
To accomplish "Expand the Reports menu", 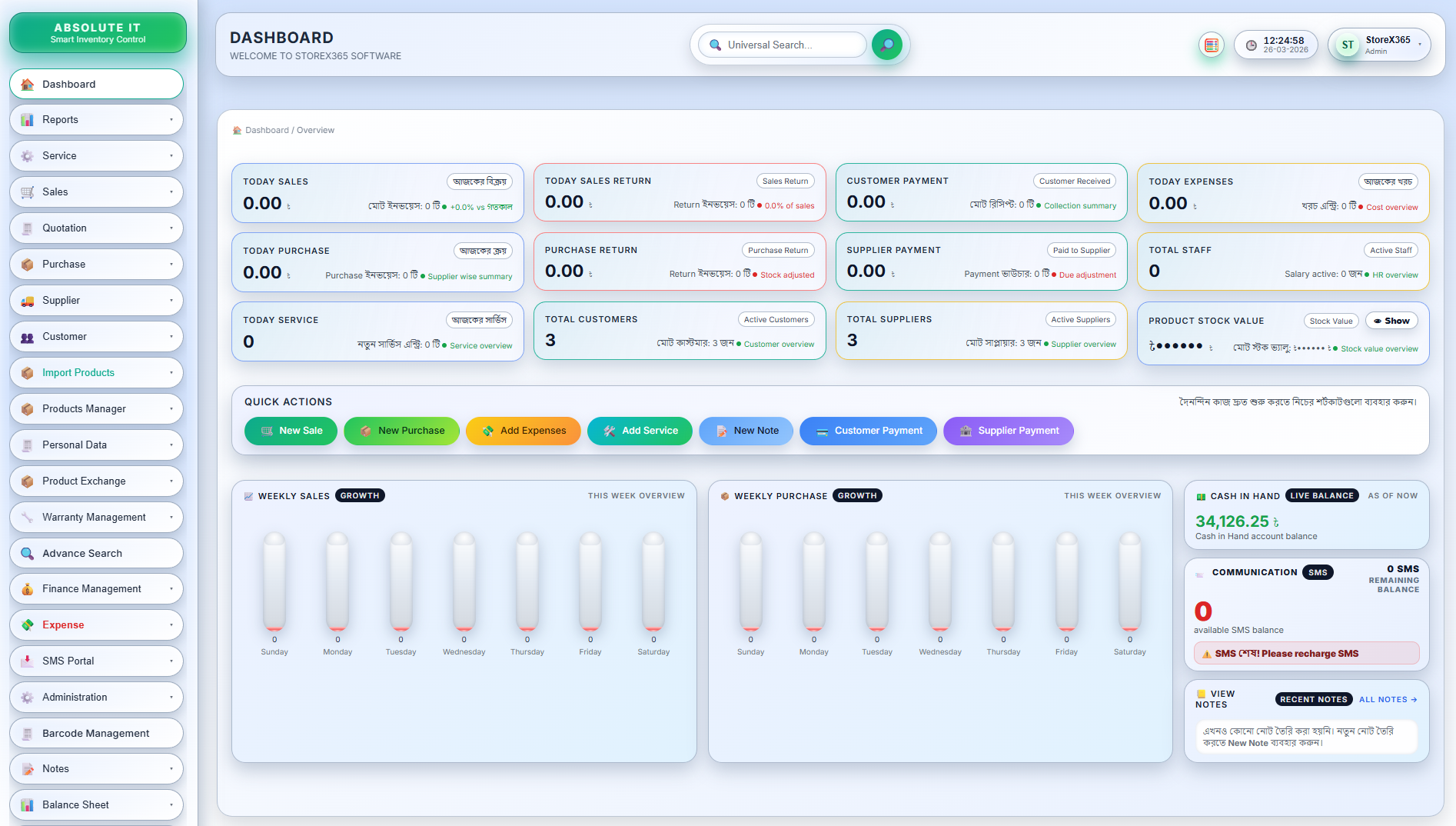I will pyautogui.click(x=96, y=119).
